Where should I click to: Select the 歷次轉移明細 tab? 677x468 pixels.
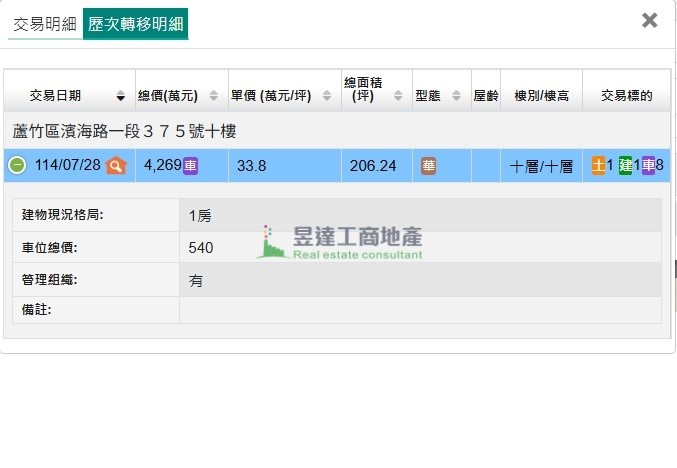pos(135,24)
